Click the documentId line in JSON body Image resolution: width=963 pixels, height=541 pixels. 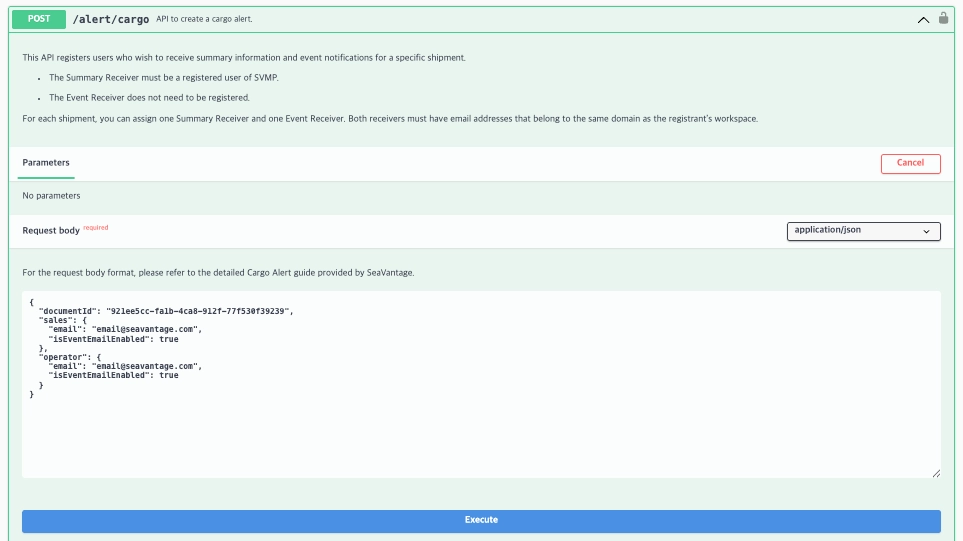coord(165,311)
